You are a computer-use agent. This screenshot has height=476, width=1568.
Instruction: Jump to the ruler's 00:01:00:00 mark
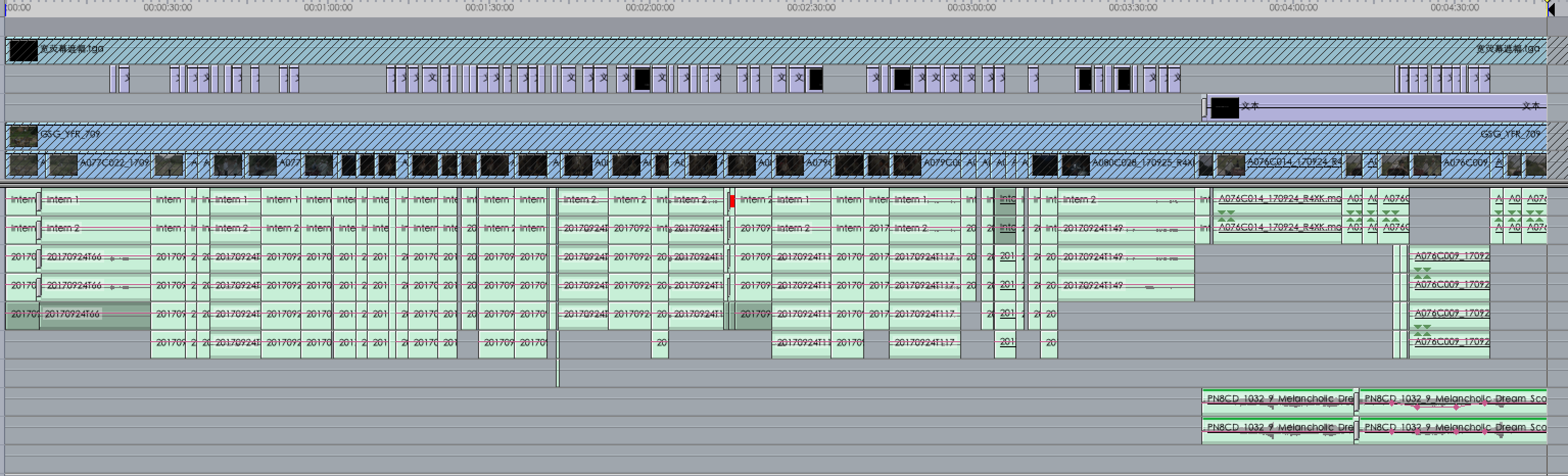pyautogui.click(x=328, y=8)
